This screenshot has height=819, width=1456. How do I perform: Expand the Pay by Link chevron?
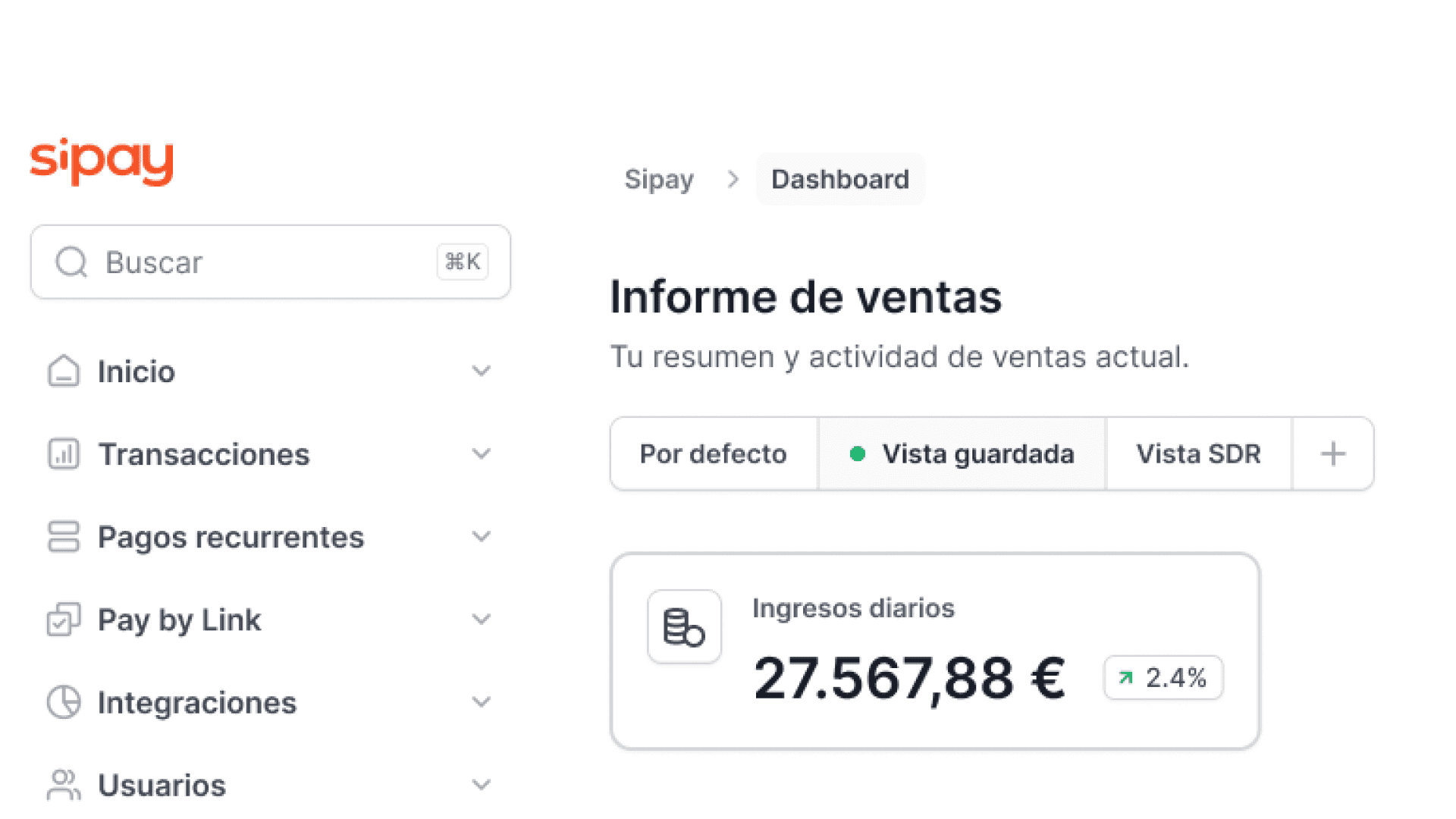tap(481, 620)
